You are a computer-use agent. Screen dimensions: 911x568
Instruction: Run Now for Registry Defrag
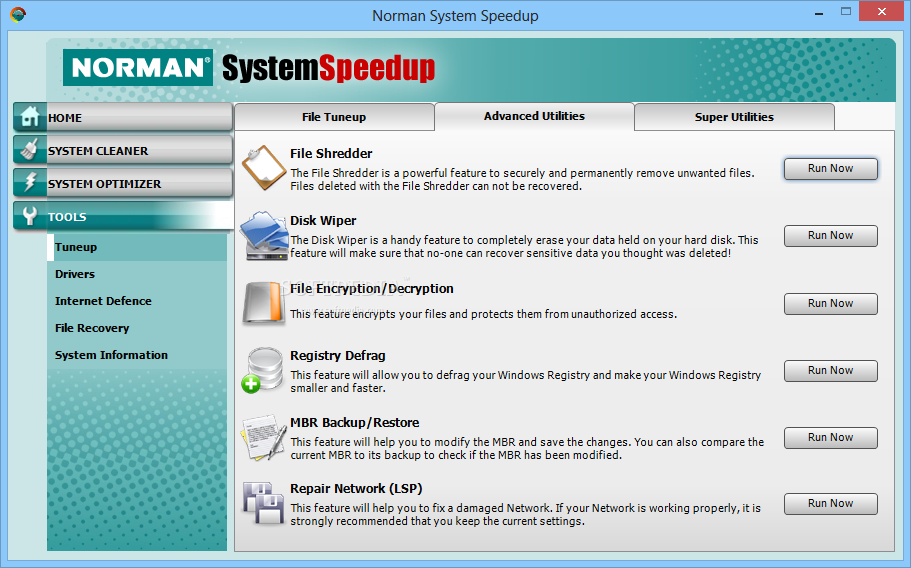(830, 371)
